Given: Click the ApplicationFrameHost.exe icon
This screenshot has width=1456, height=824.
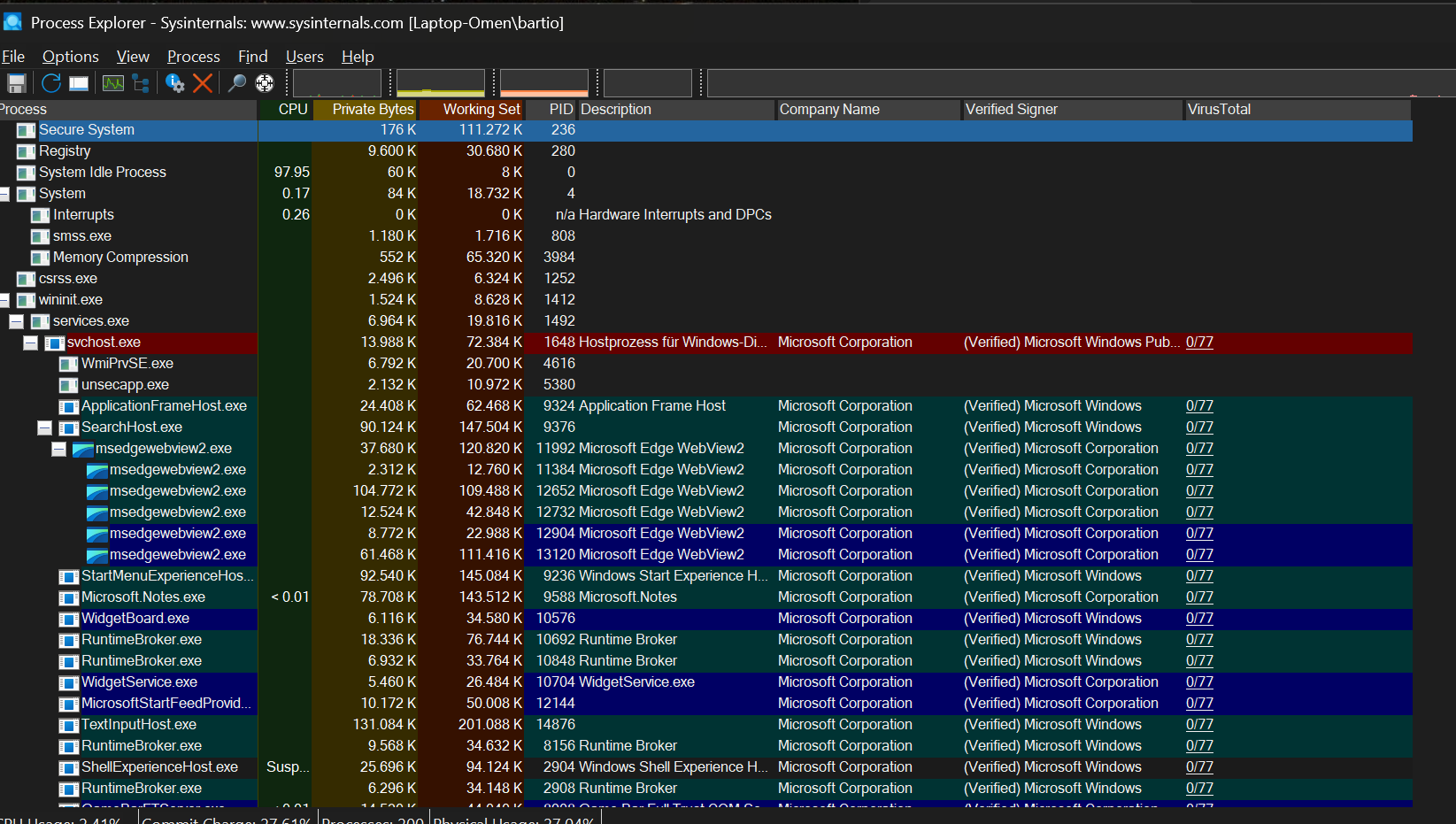Looking at the screenshot, I should tap(69, 406).
